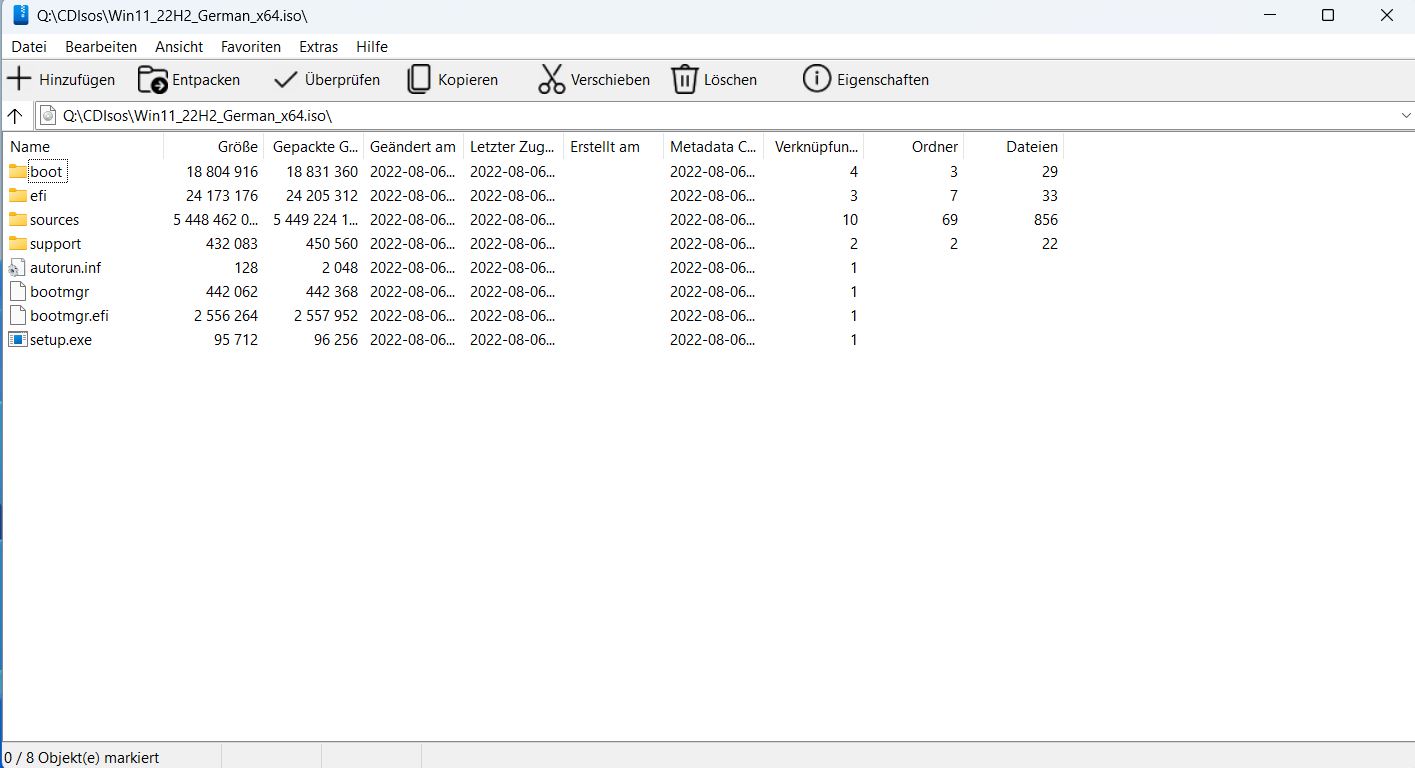Sort by the Ordner column header
The image size is (1415, 768).
click(913, 147)
